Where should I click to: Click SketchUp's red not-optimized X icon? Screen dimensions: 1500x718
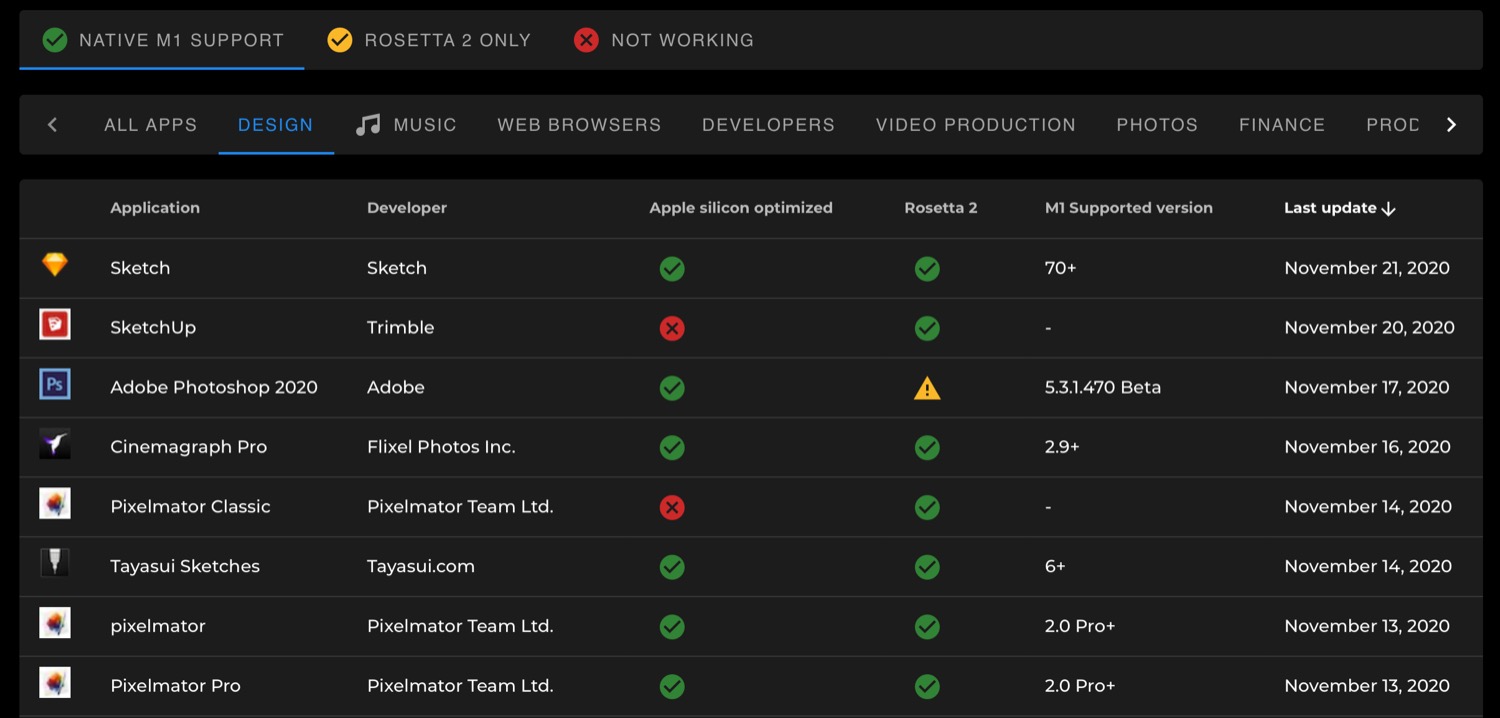(x=672, y=328)
